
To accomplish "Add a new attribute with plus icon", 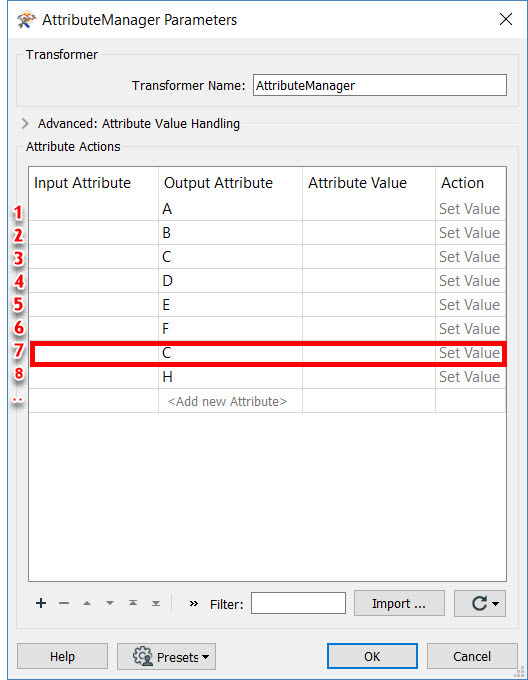I will point(41,603).
